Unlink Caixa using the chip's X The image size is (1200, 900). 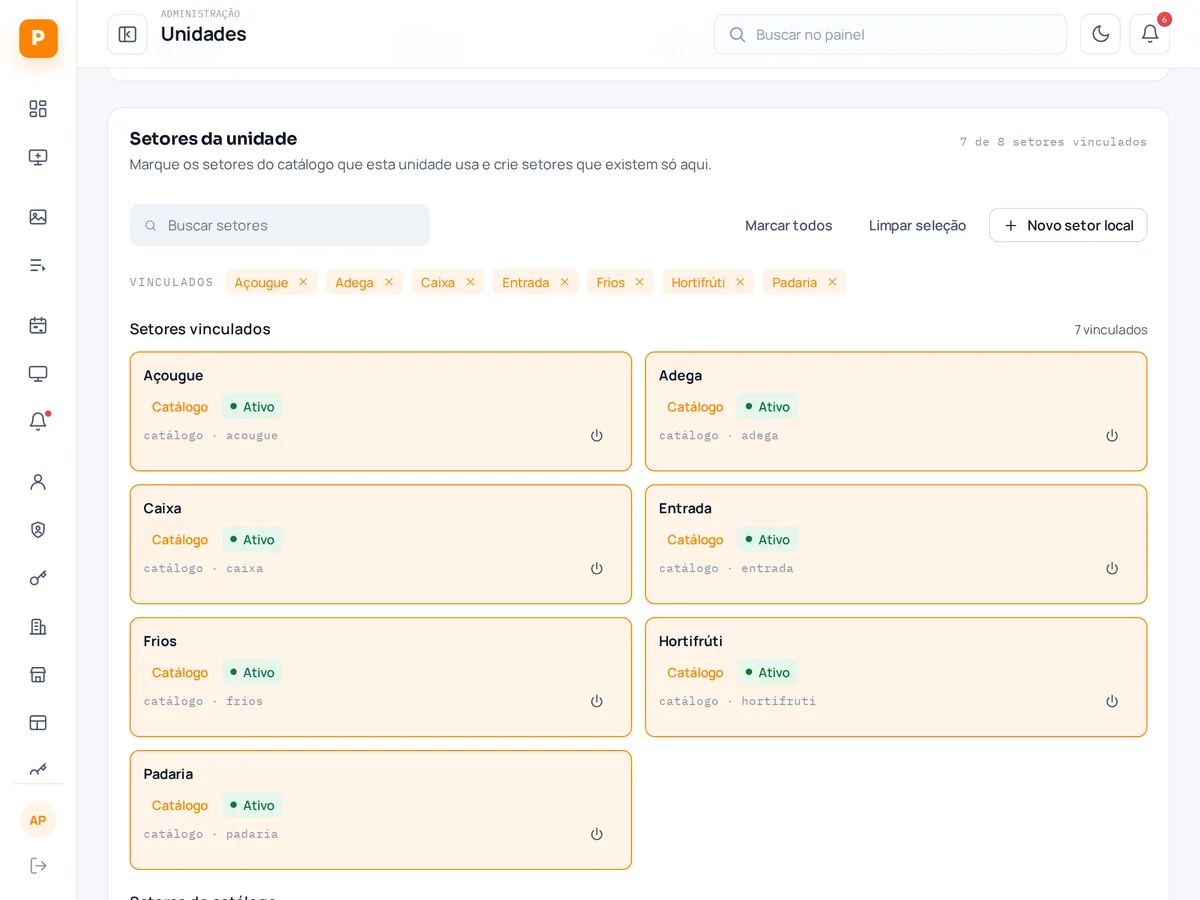470,282
